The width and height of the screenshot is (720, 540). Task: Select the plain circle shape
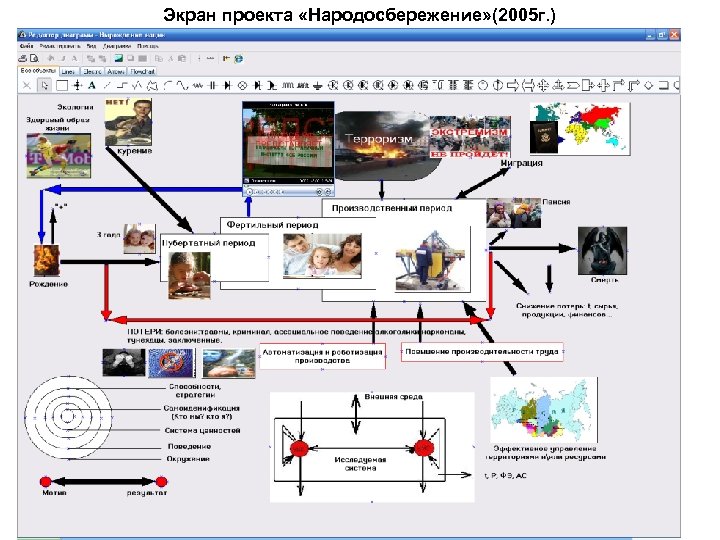(x=483, y=85)
